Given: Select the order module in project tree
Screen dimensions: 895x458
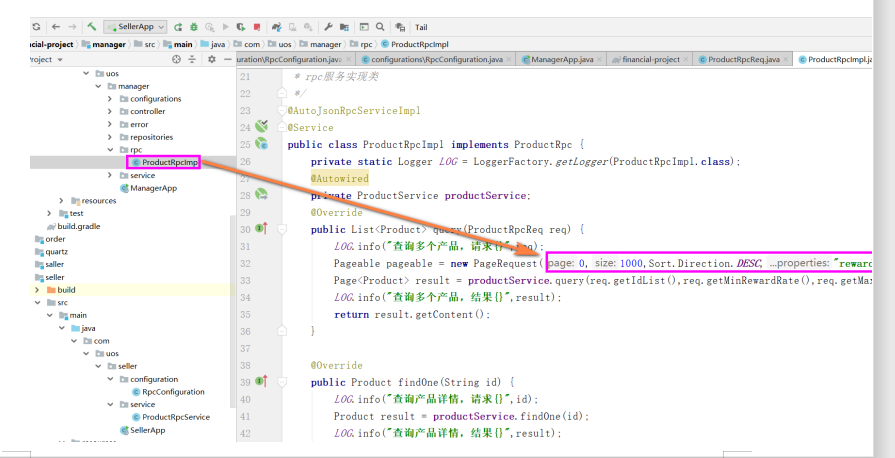Looking at the screenshot, I should 50,239.
